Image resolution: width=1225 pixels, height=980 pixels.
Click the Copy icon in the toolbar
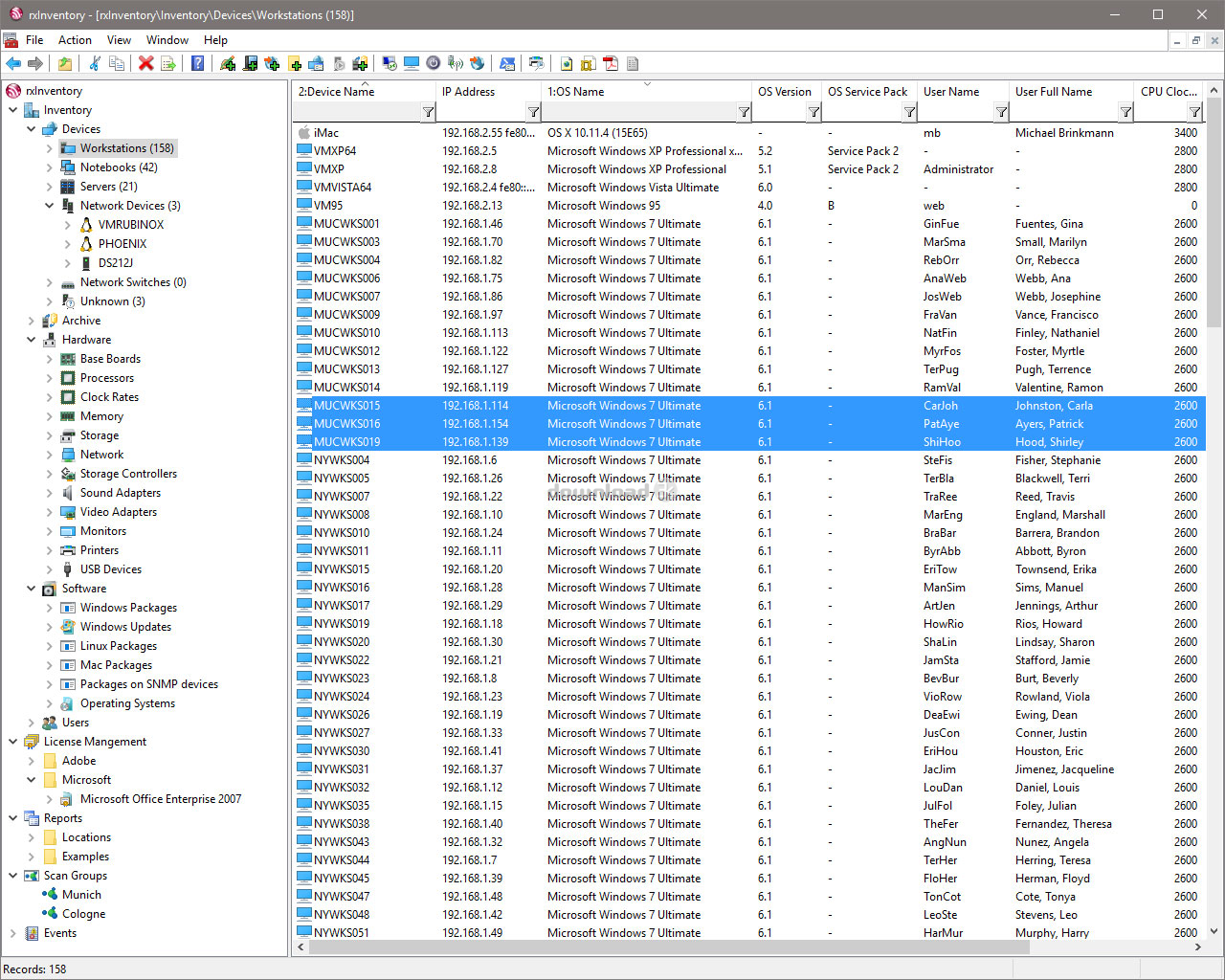click(x=117, y=63)
